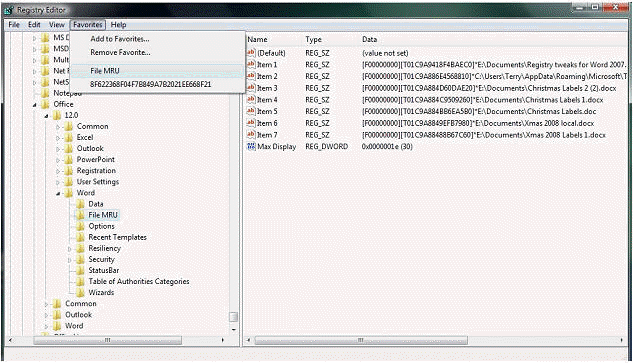633x363 pixels.
Task: Collapse the Office tree node
Action: (x=35, y=105)
